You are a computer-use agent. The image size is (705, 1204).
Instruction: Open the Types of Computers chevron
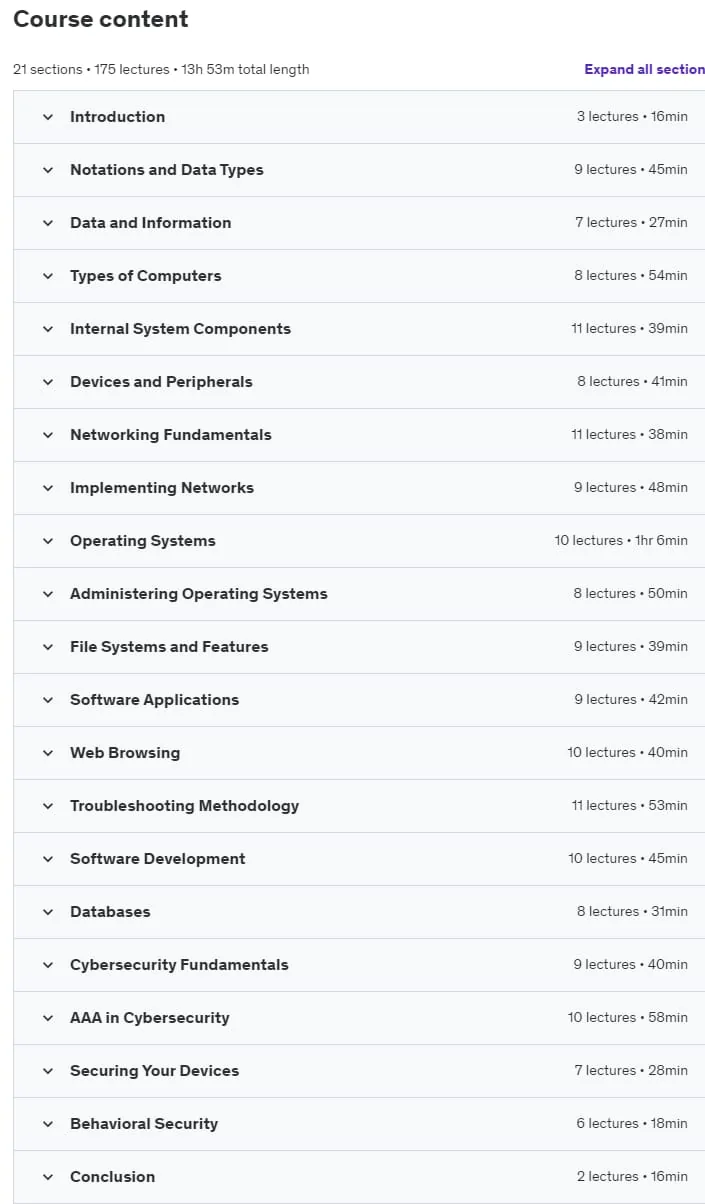click(x=48, y=276)
